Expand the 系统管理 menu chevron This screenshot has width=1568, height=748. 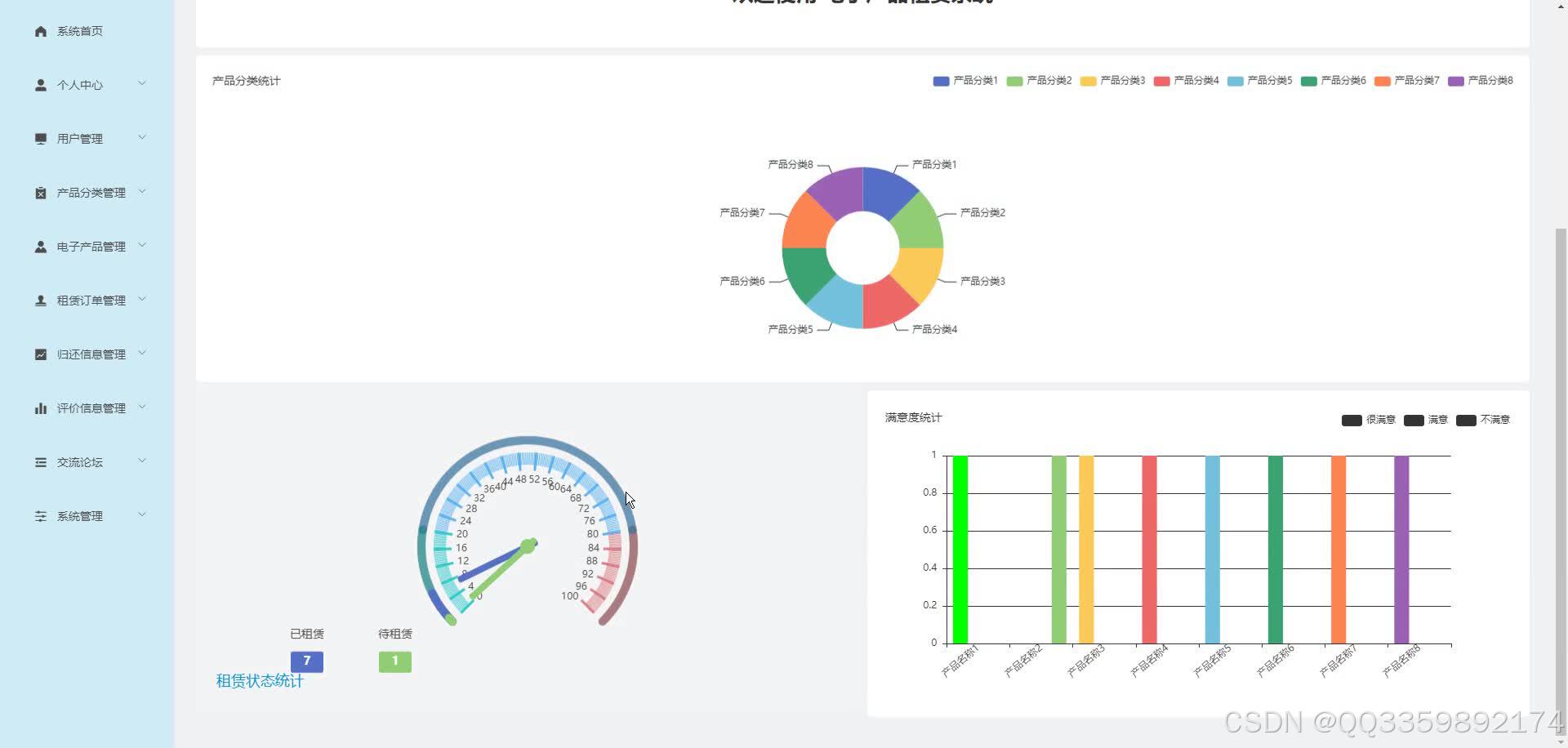coord(142,514)
